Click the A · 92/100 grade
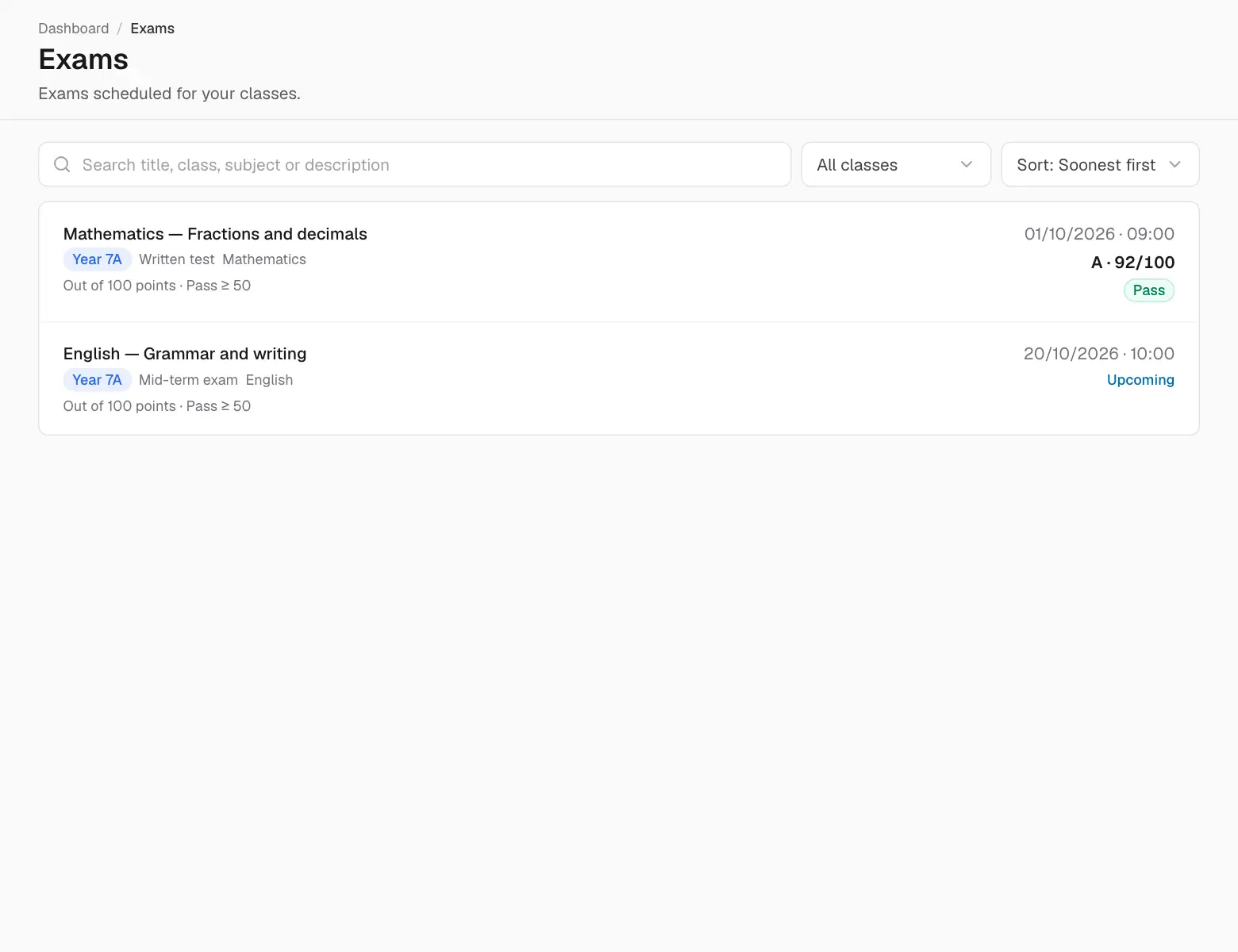 pyautogui.click(x=1132, y=263)
